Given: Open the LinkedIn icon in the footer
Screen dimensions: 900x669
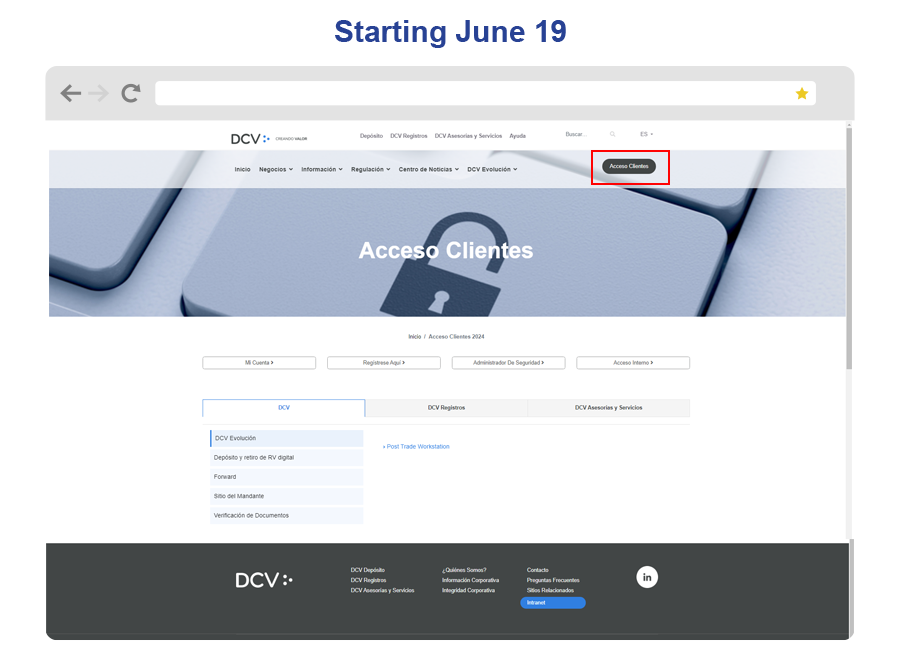Looking at the screenshot, I should 647,577.
